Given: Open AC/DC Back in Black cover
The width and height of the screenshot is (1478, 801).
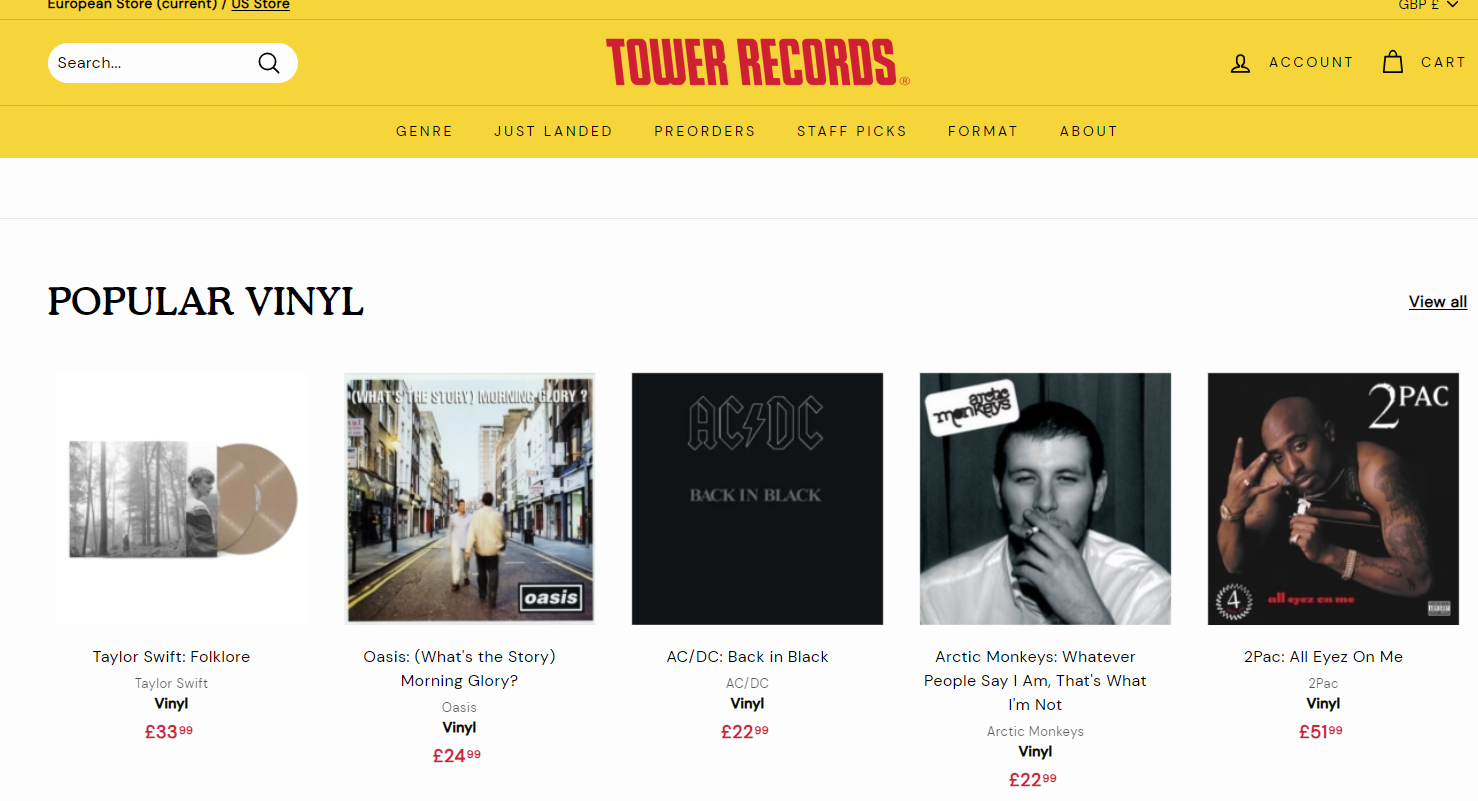Looking at the screenshot, I should coord(757,499).
